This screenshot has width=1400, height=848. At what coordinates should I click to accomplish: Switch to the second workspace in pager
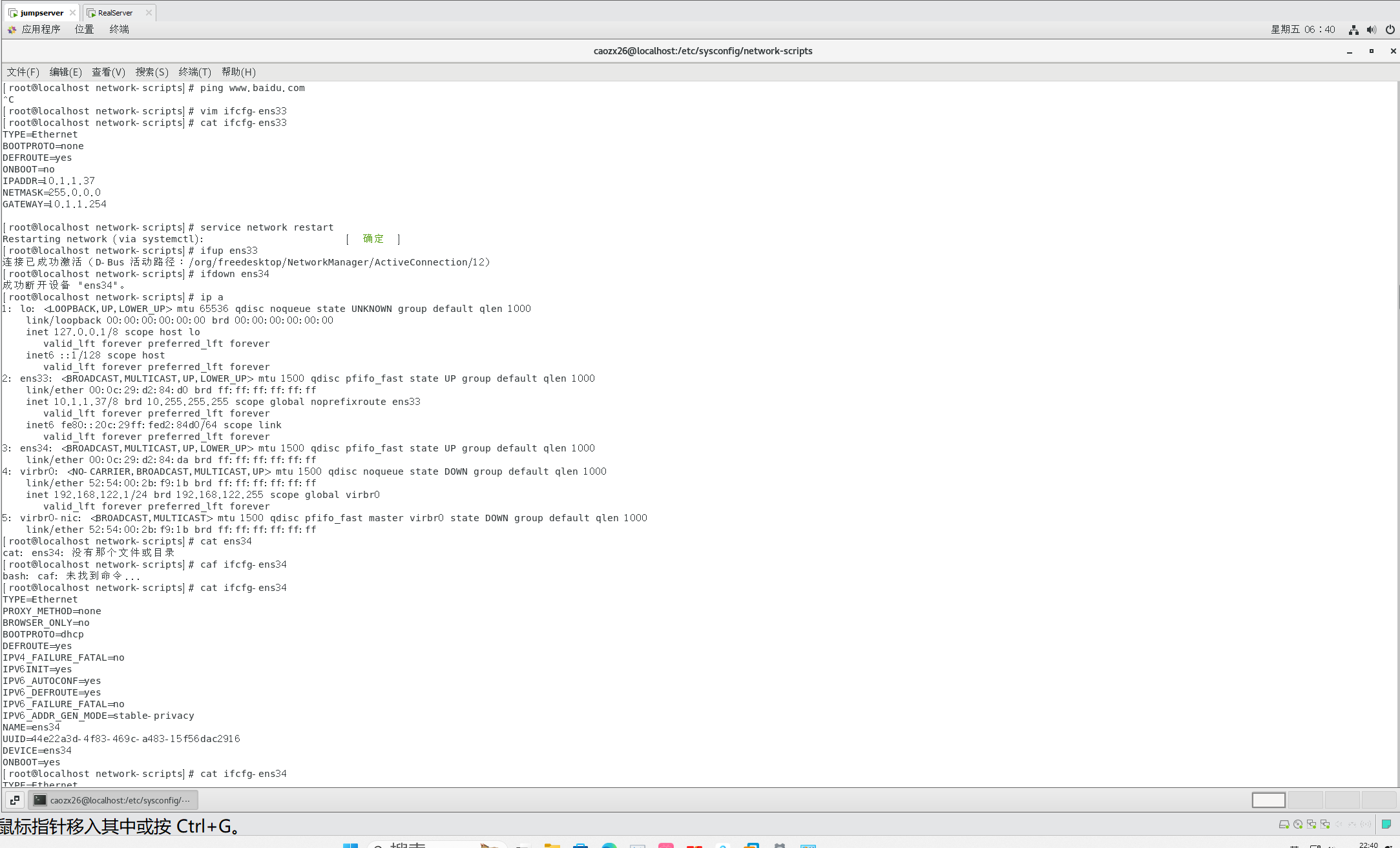(x=1305, y=800)
